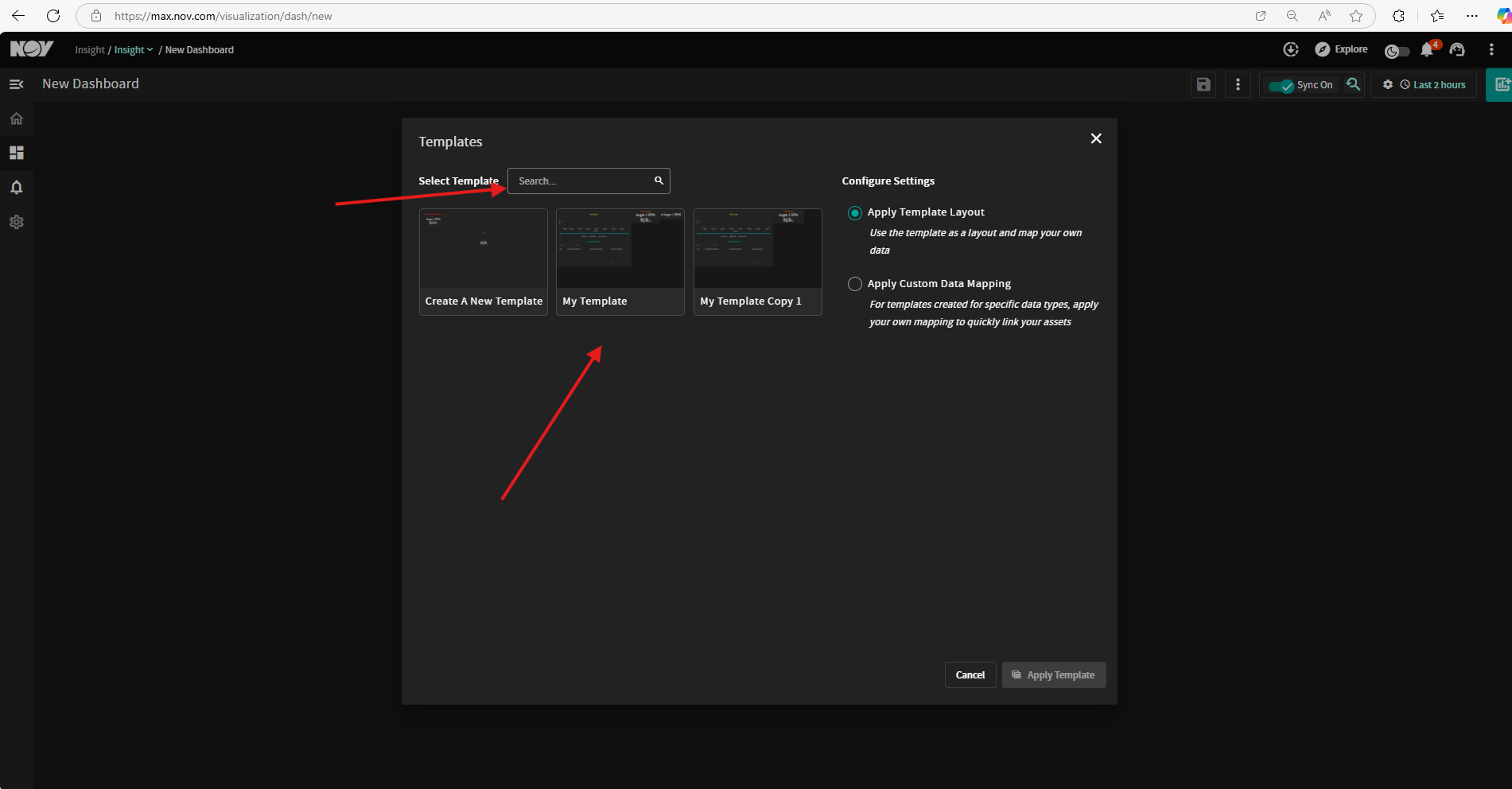Open dashboard more options menu
1512x789 pixels.
pos(1238,84)
